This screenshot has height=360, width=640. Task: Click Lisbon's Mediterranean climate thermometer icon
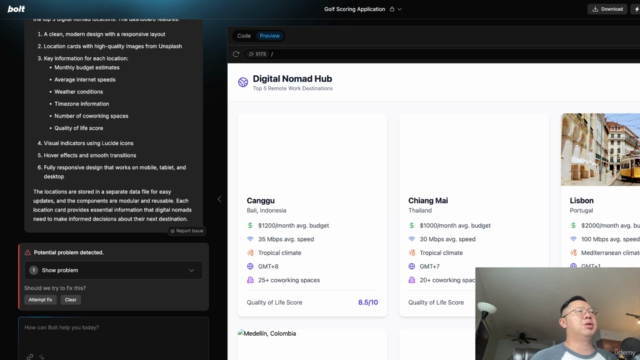[x=573, y=253]
